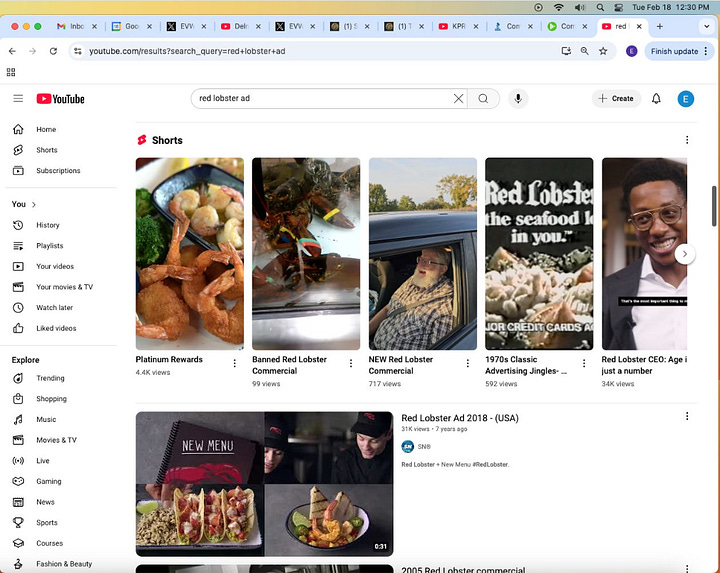
Task: Open bookmarks apps grid icon
Action: pos(11,72)
